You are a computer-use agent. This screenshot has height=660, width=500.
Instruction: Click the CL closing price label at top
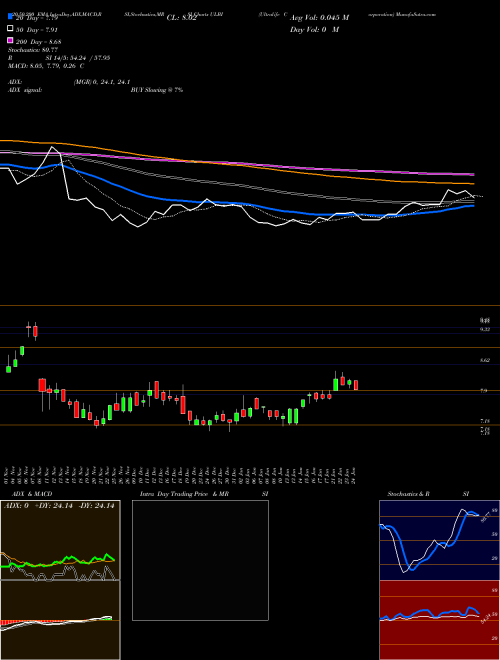(x=182, y=18)
